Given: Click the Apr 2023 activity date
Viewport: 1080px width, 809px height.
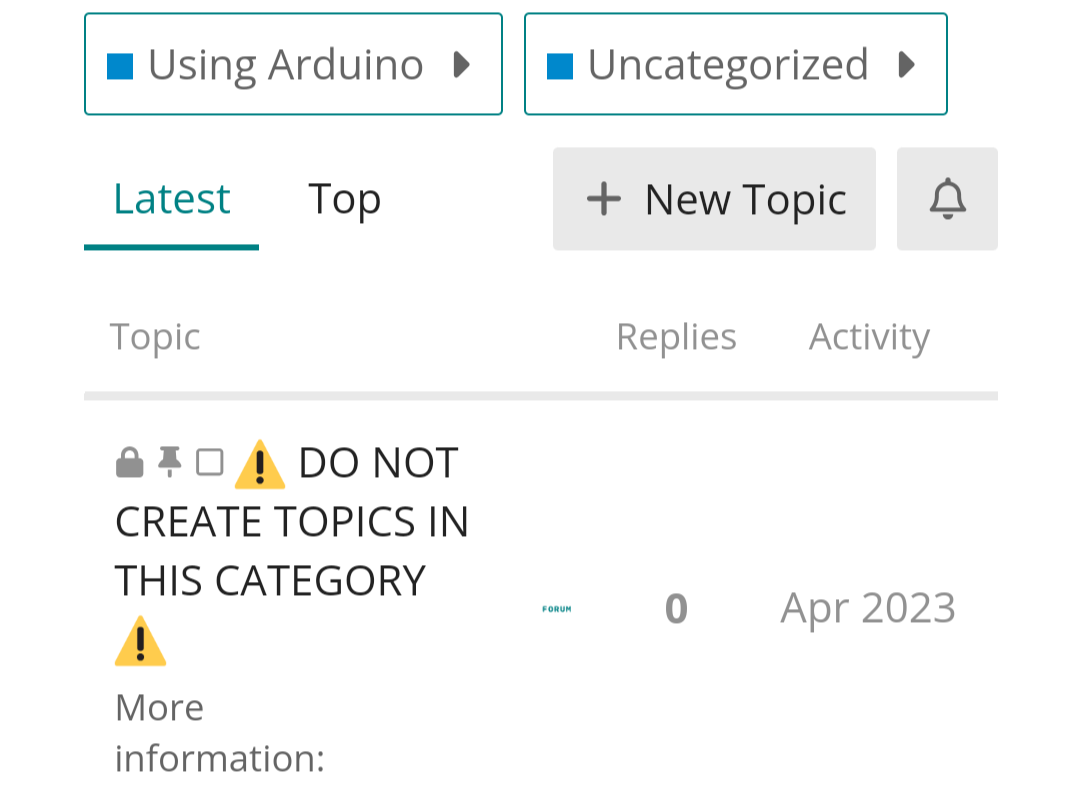Looking at the screenshot, I should coord(868,608).
